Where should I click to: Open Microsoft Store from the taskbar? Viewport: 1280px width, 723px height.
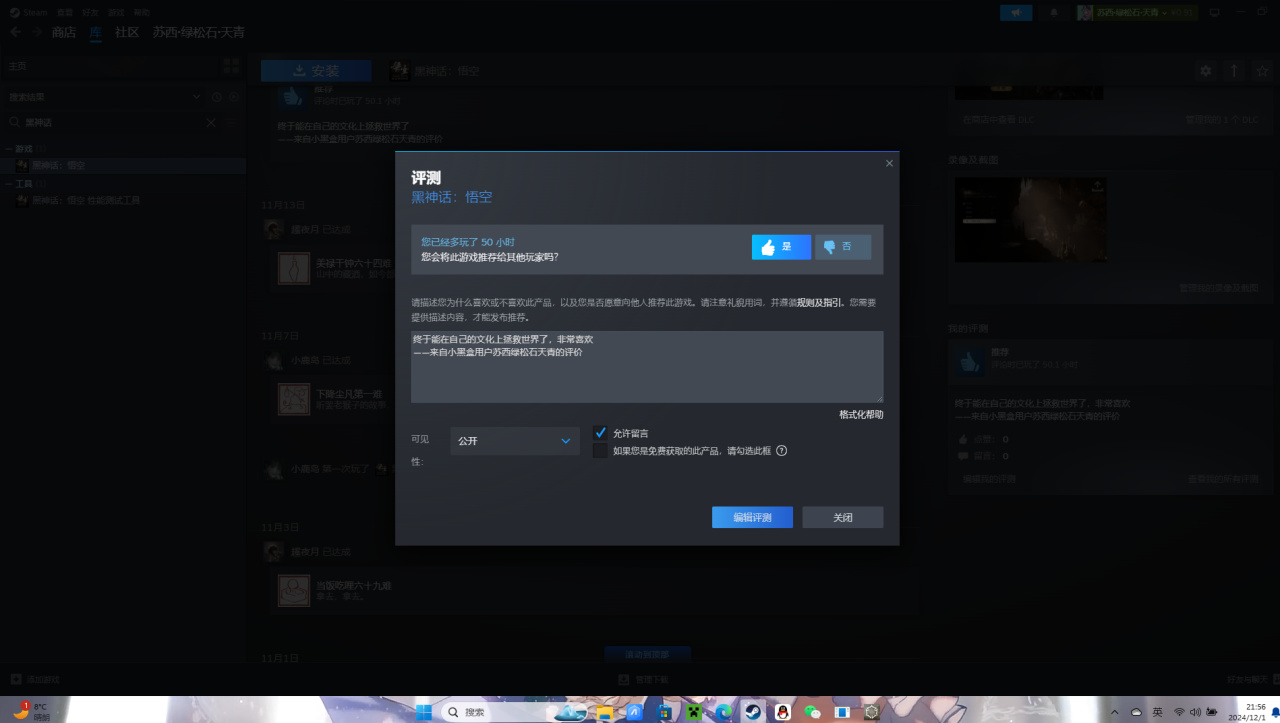[663, 712]
